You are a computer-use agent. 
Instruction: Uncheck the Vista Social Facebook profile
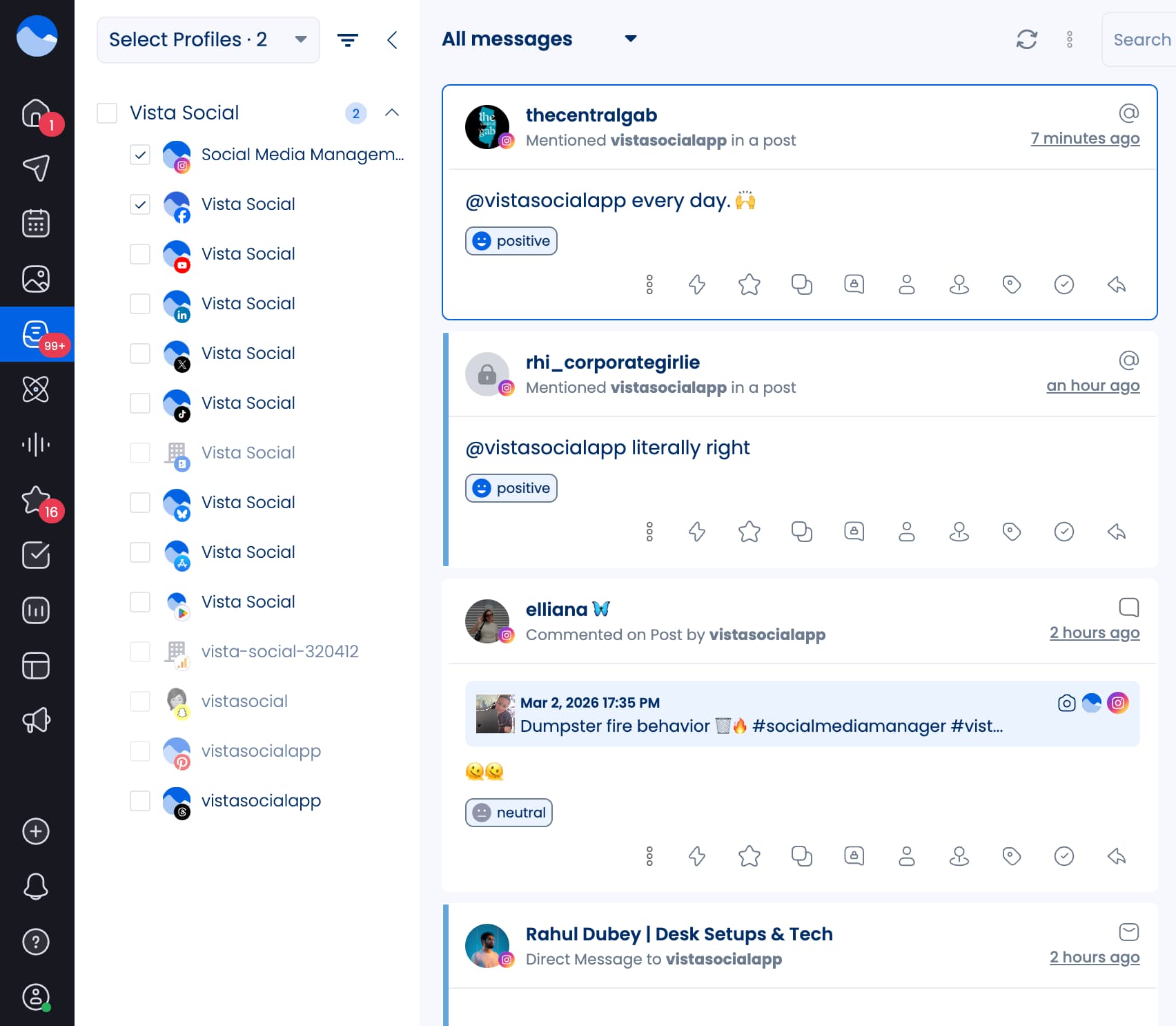(140, 204)
